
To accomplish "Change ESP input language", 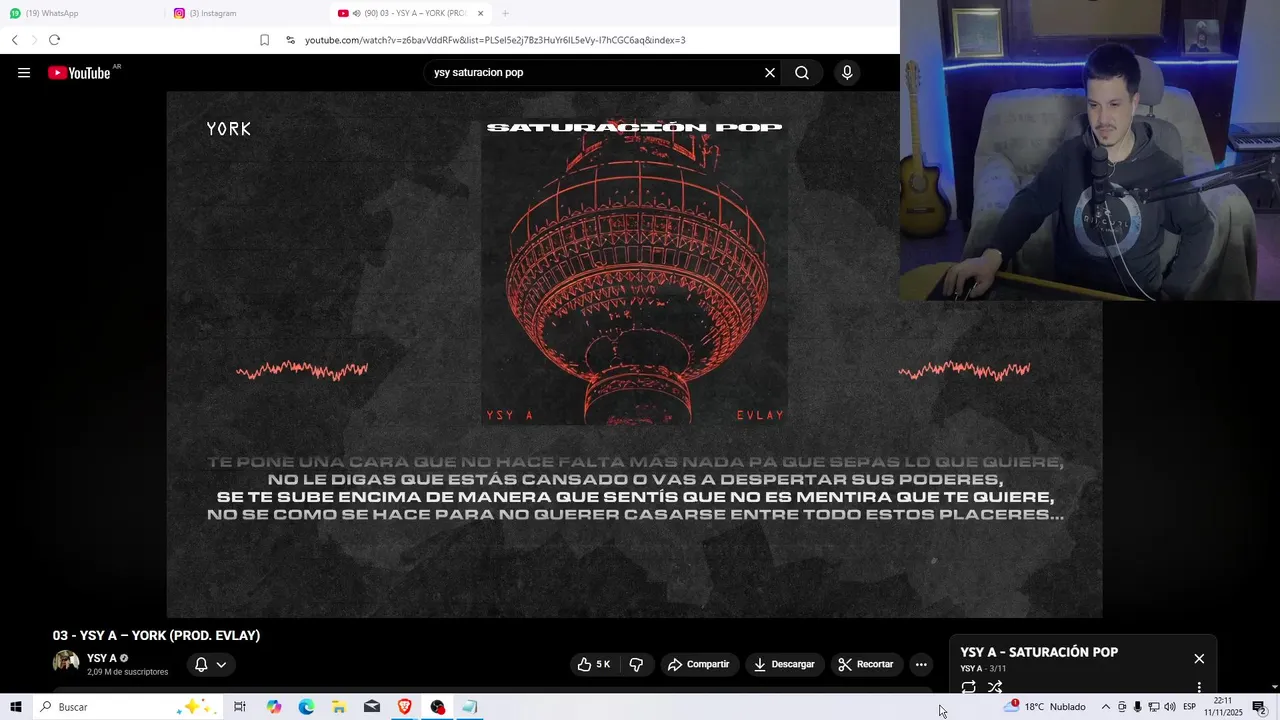I will 1190,707.
